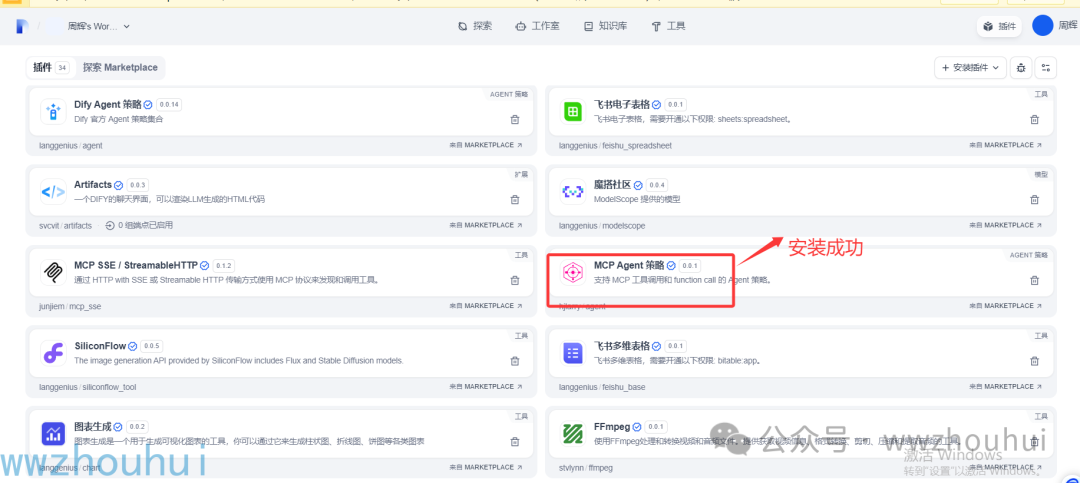
Task: Select the SiliconFlow plugin title
Action: [101, 346]
